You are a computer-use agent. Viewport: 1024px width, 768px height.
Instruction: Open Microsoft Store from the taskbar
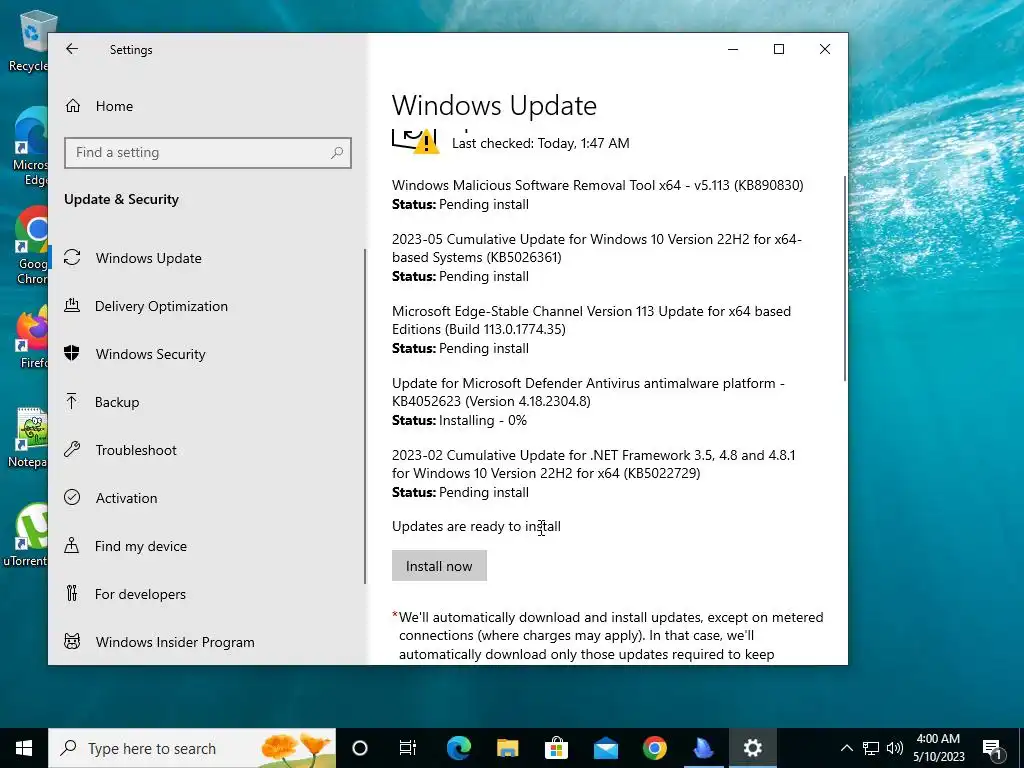tap(556, 748)
